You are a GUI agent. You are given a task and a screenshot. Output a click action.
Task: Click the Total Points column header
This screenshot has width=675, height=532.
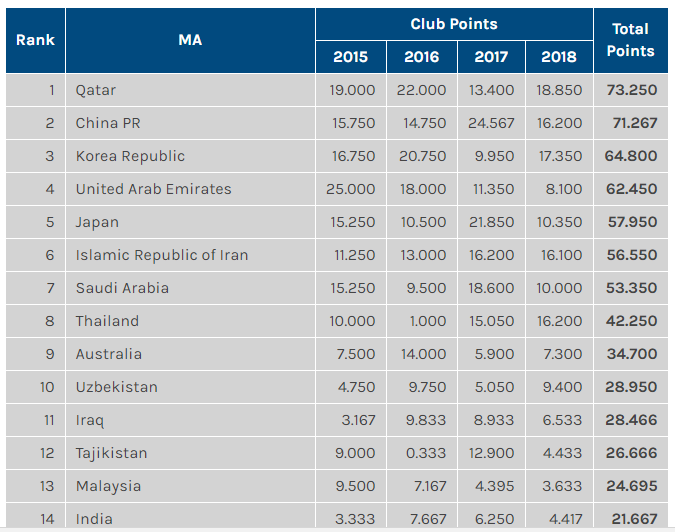tap(631, 40)
